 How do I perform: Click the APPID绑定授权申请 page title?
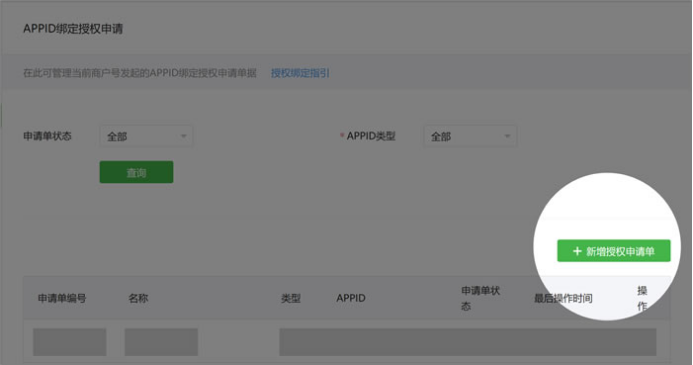pos(73,29)
